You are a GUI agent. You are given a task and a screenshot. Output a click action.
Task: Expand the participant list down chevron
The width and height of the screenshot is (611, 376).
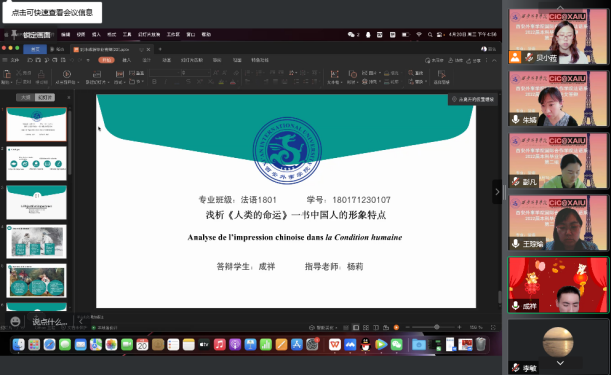(x=560, y=363)
